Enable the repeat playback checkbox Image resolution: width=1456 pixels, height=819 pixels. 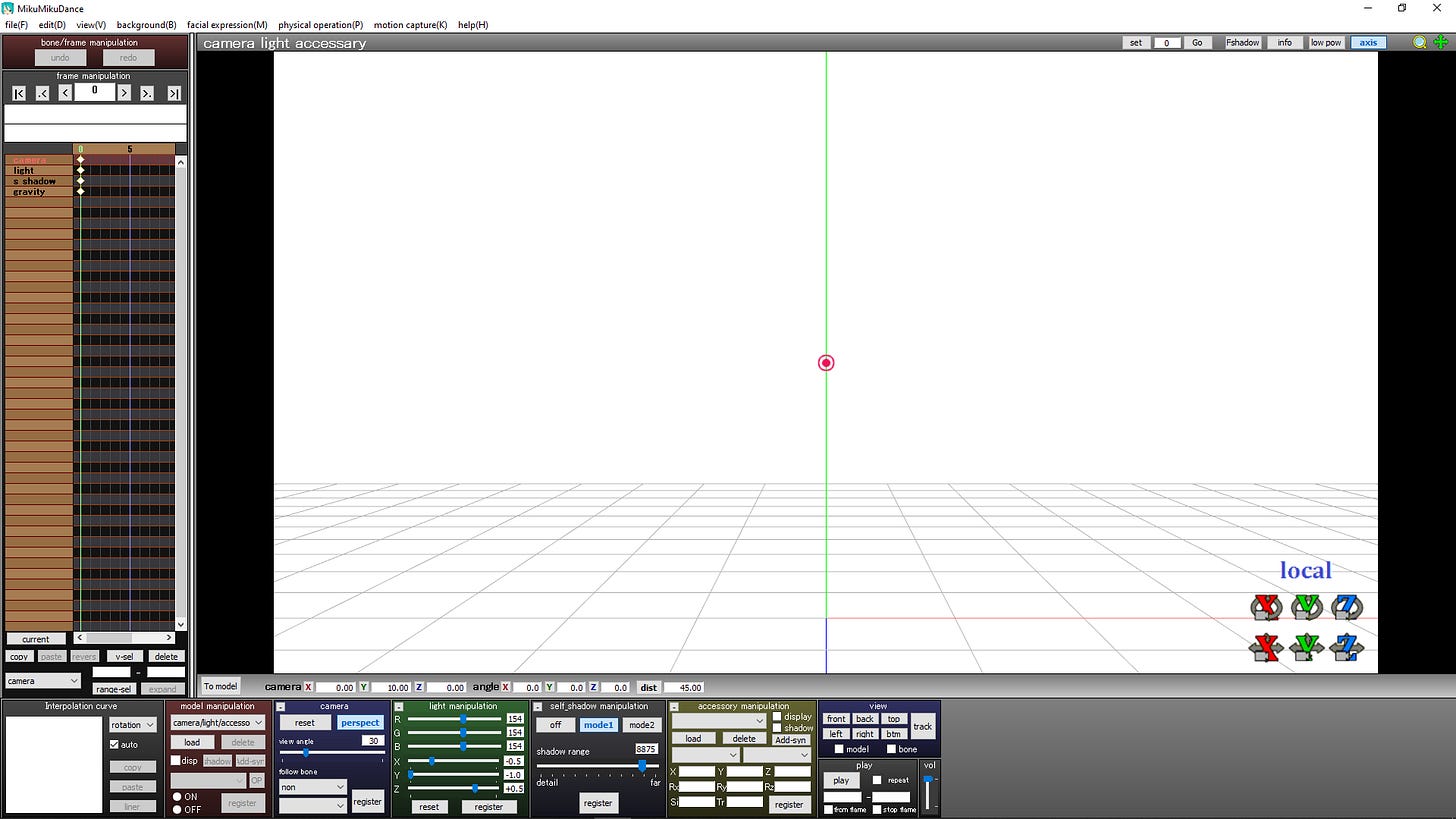(x=877, y=780)
